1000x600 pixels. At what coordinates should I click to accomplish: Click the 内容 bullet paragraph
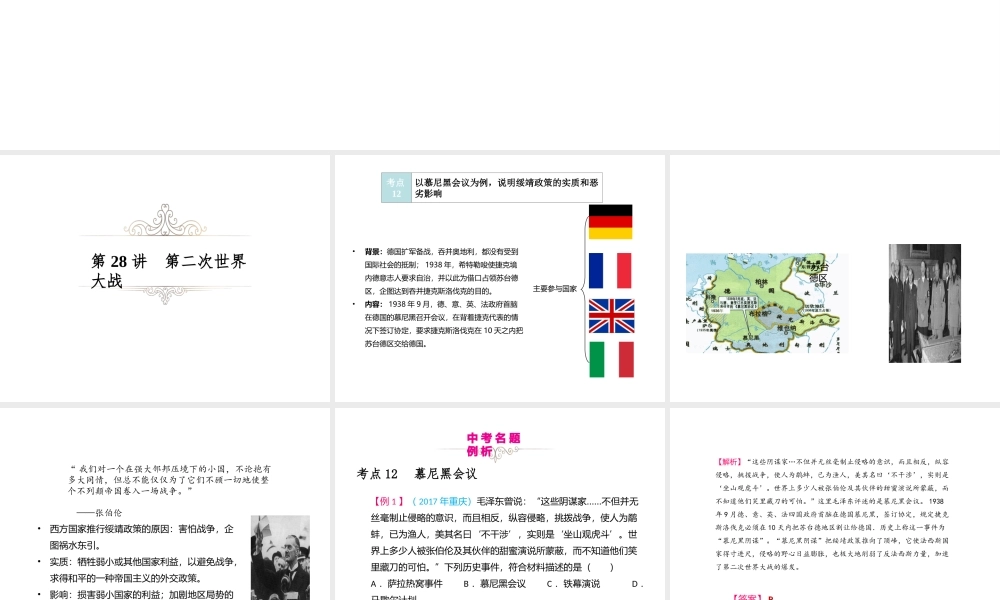[443, 324]
